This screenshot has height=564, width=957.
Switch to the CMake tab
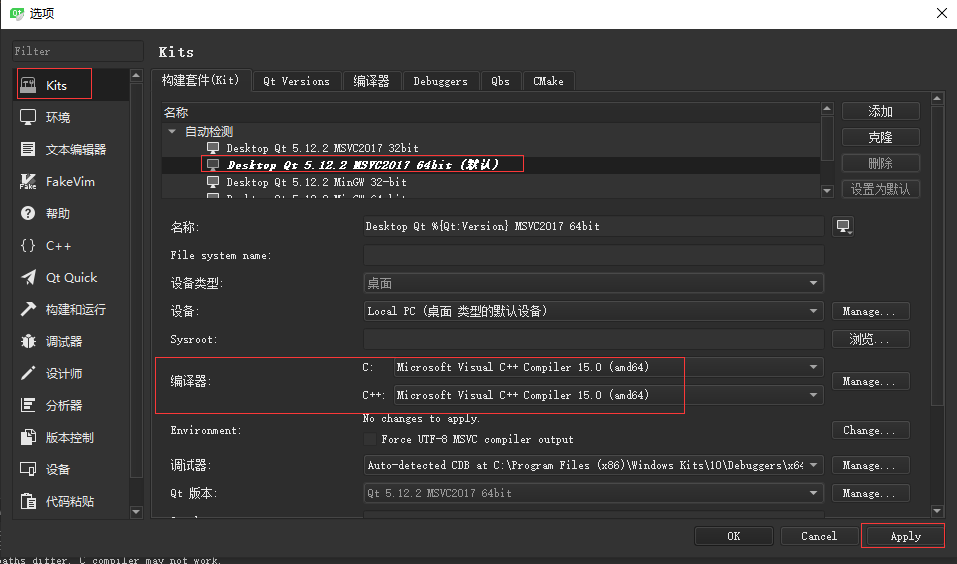[548, 81]
